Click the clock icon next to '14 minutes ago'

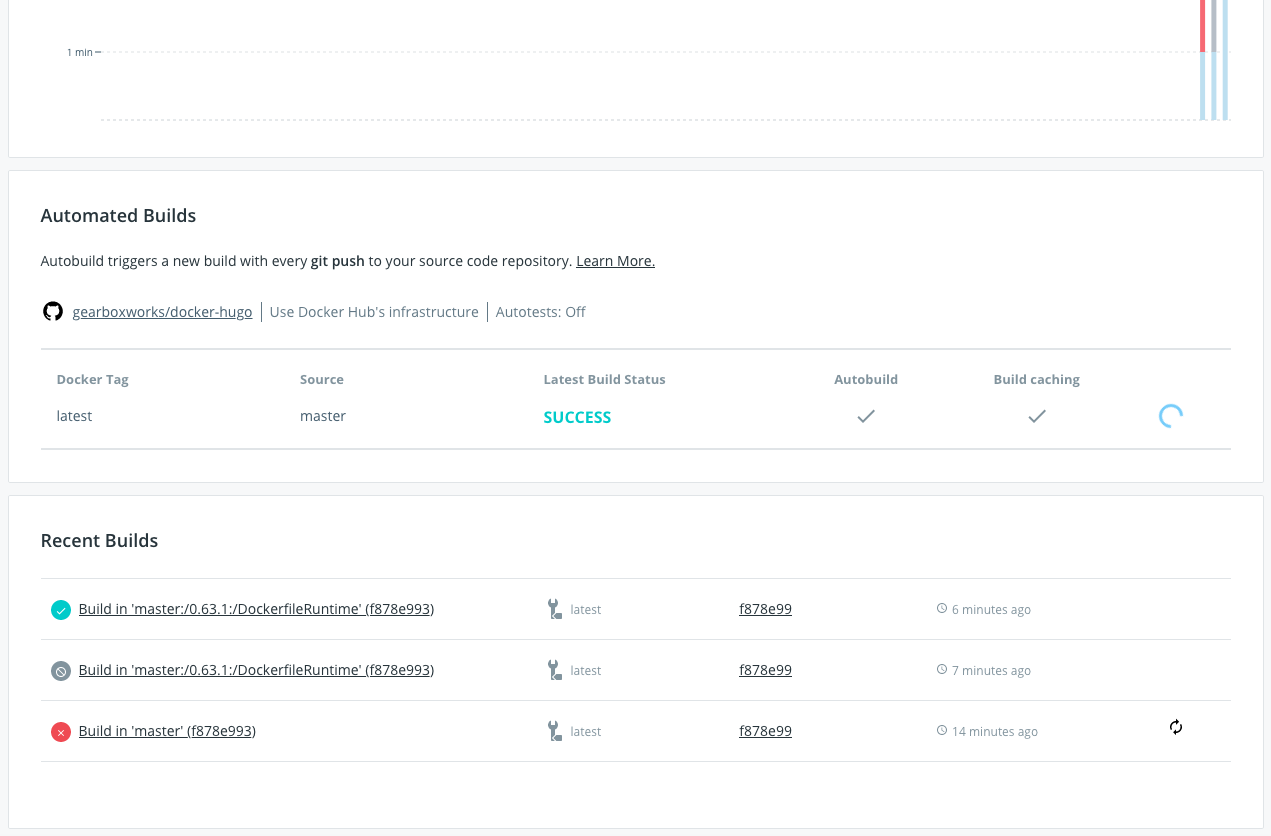click(941, 730)
